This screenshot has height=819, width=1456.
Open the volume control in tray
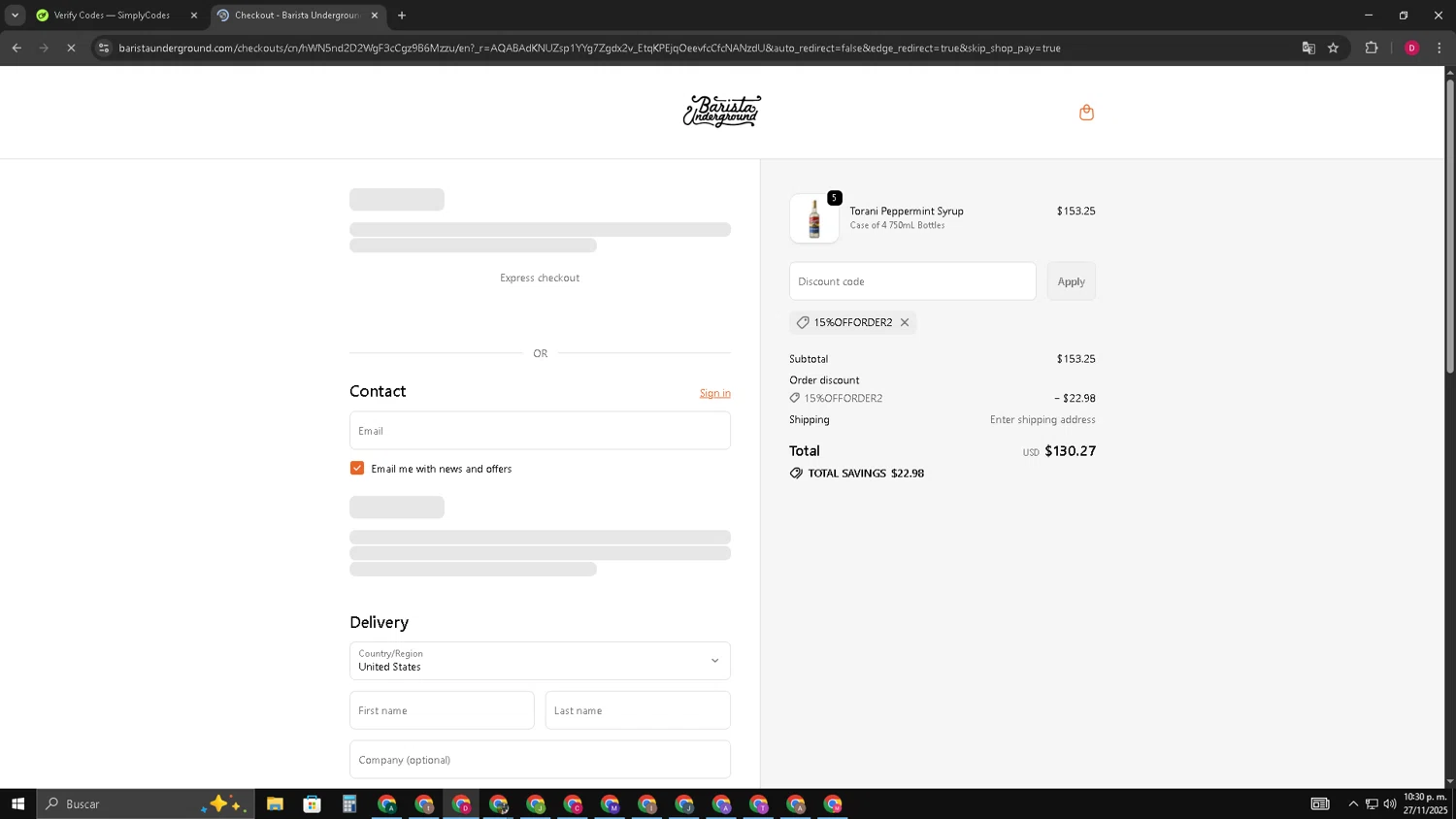(x=1390, y=803)
